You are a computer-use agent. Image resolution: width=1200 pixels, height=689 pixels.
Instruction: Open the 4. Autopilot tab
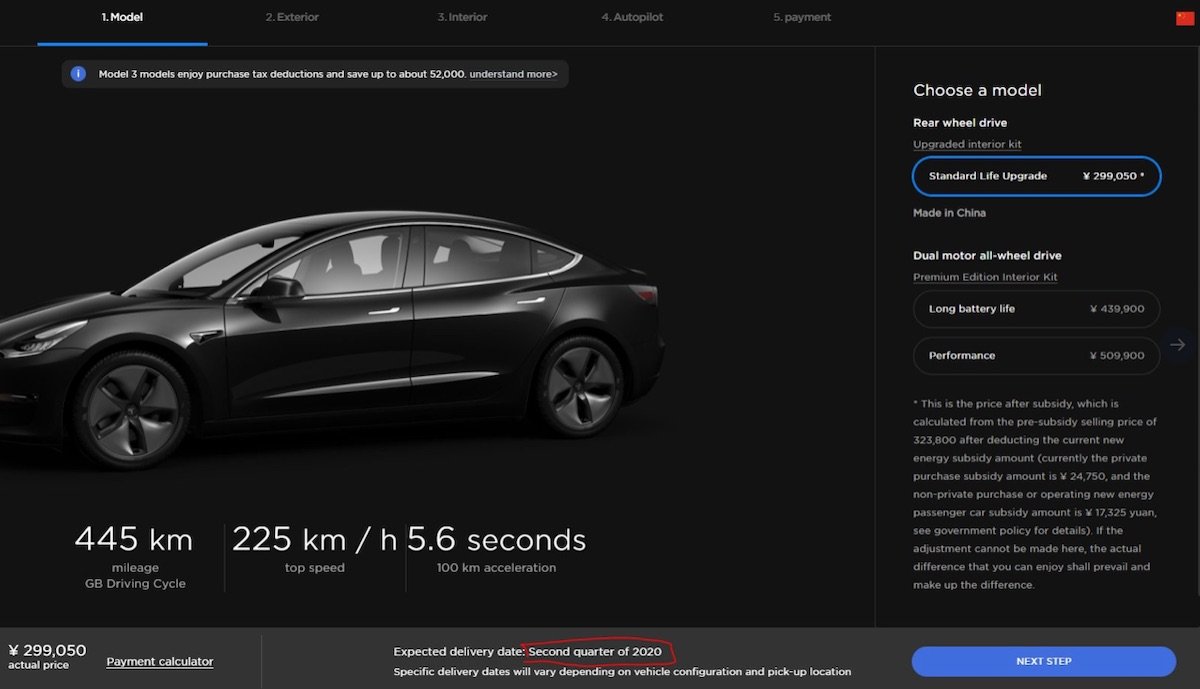pos(632,18)
